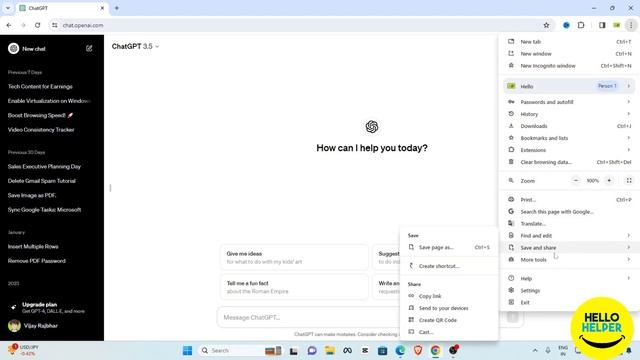
Task: Toggle the Chrome side panel icon
Action: 602,25
